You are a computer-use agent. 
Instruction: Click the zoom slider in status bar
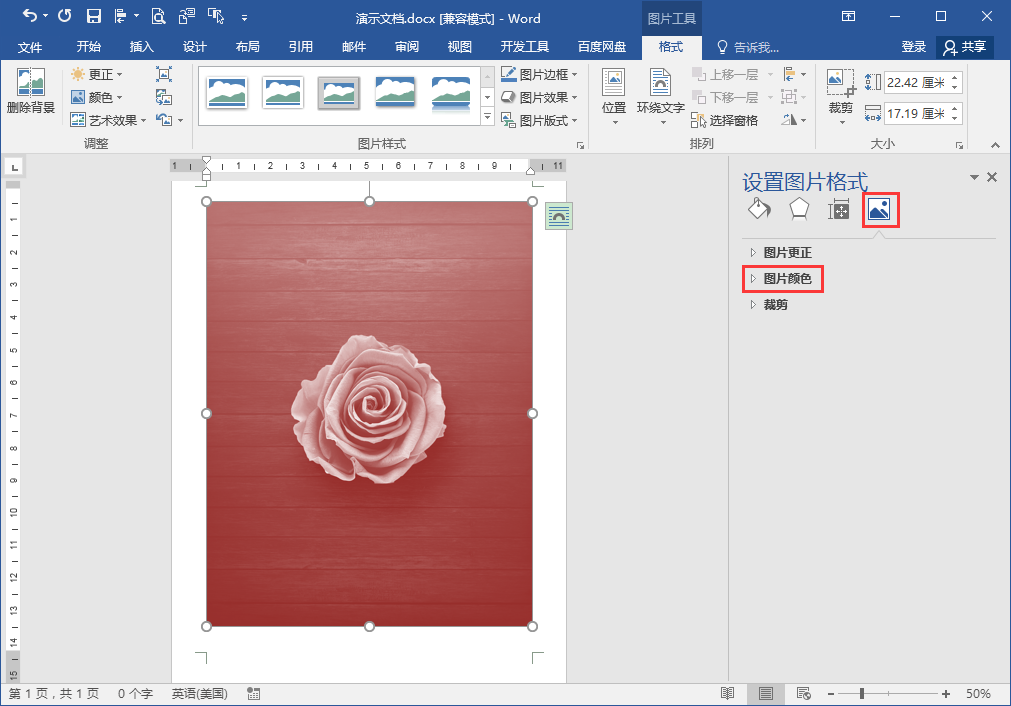tap(888, 694)
